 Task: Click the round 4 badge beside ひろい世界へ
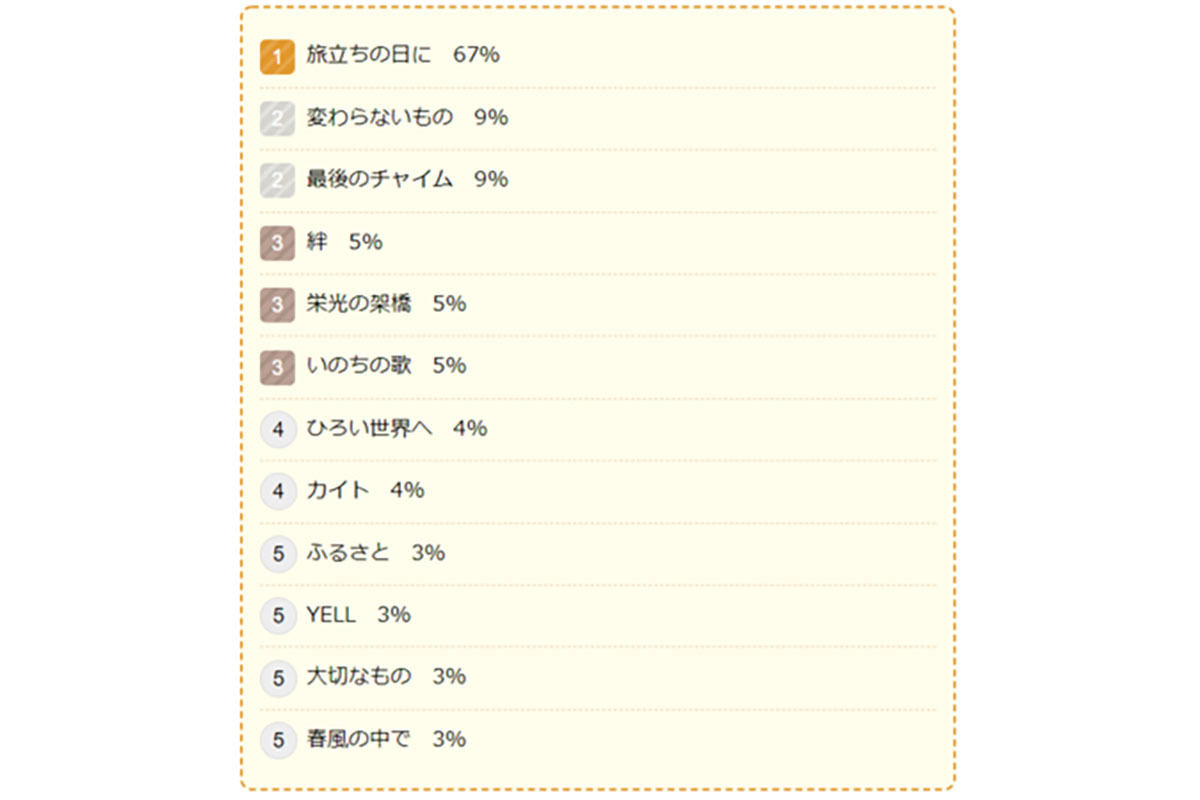pyautogui.click(x=278, y=430)
